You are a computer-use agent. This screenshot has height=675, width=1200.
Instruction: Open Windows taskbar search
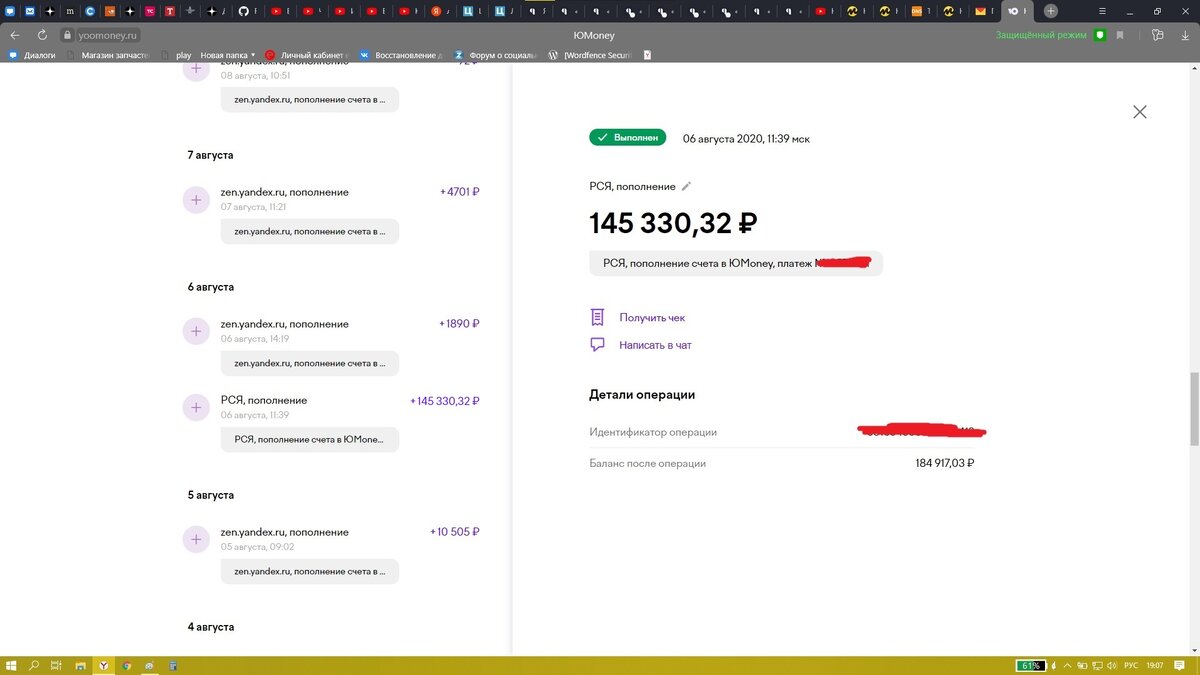pyautogui.click(x=34, y=665)
